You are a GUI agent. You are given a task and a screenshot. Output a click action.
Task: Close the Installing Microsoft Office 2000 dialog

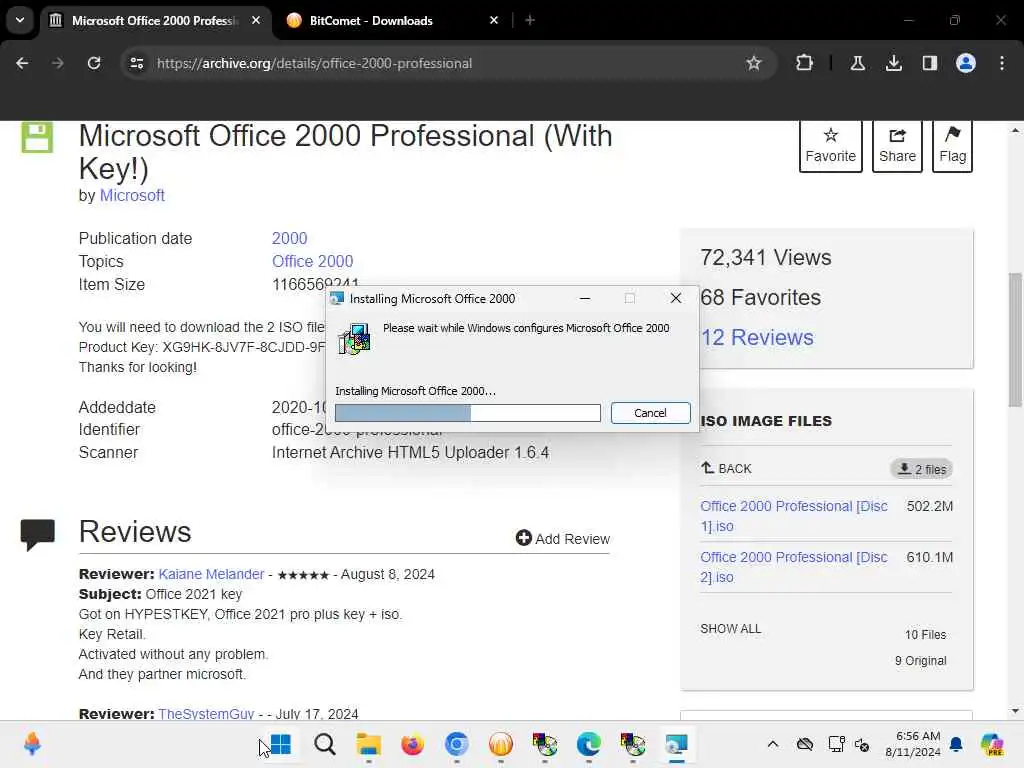676,298
